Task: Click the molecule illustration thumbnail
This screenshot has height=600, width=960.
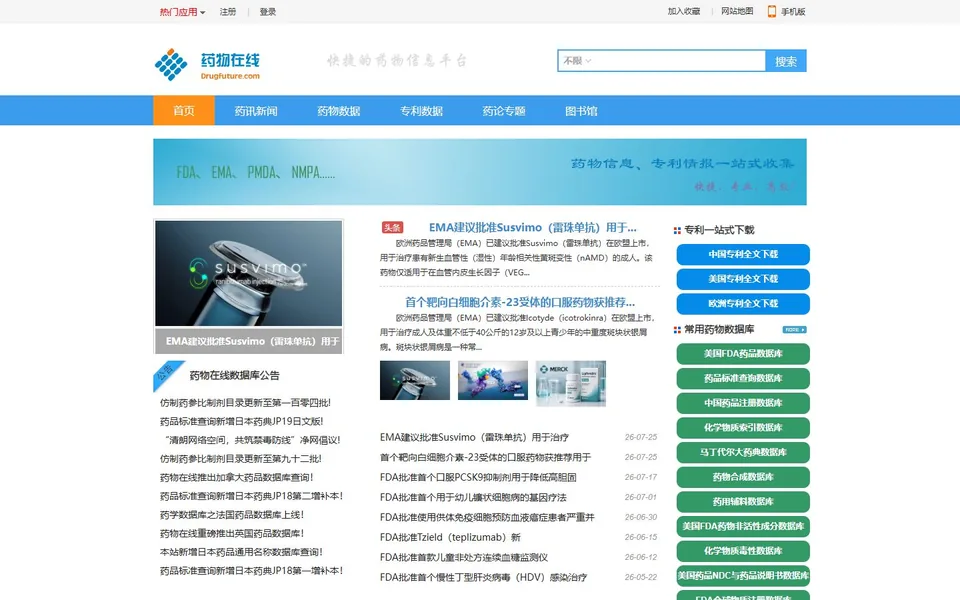Action: (493, 380)
